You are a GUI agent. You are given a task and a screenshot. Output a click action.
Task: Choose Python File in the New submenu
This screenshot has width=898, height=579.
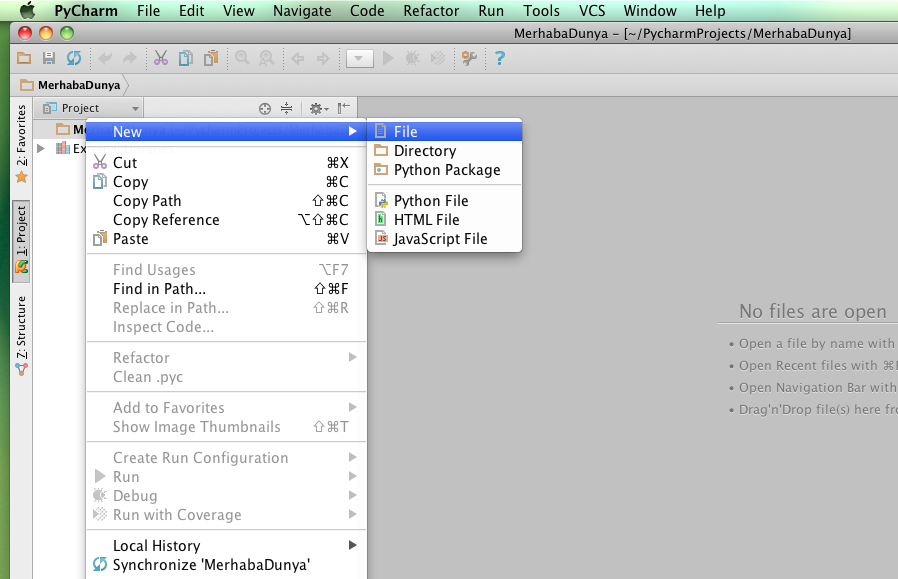point(445,200)
